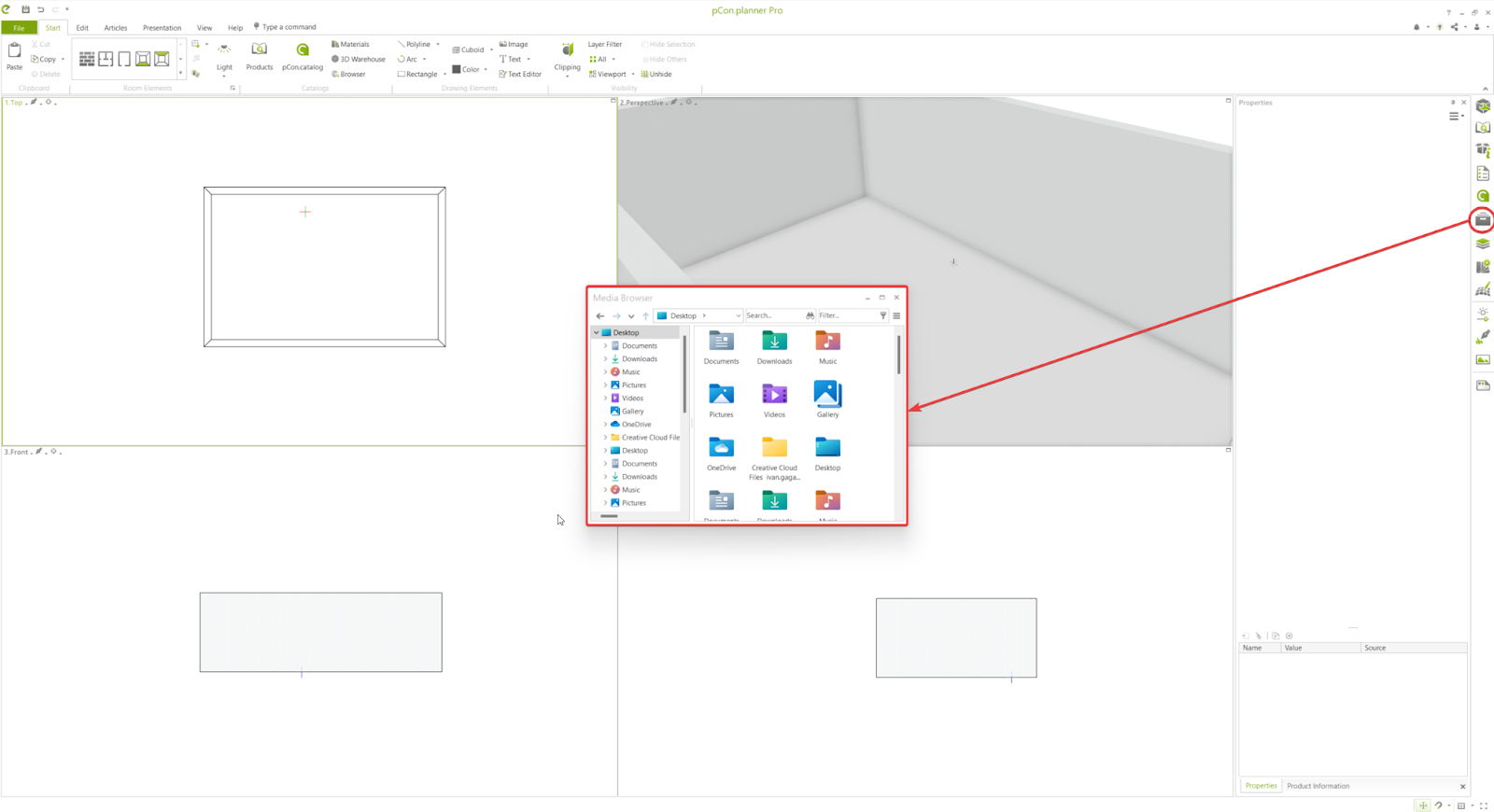Open the Color dropdown arrow
The image size is (1494, 812).
(x=486, y=69)
